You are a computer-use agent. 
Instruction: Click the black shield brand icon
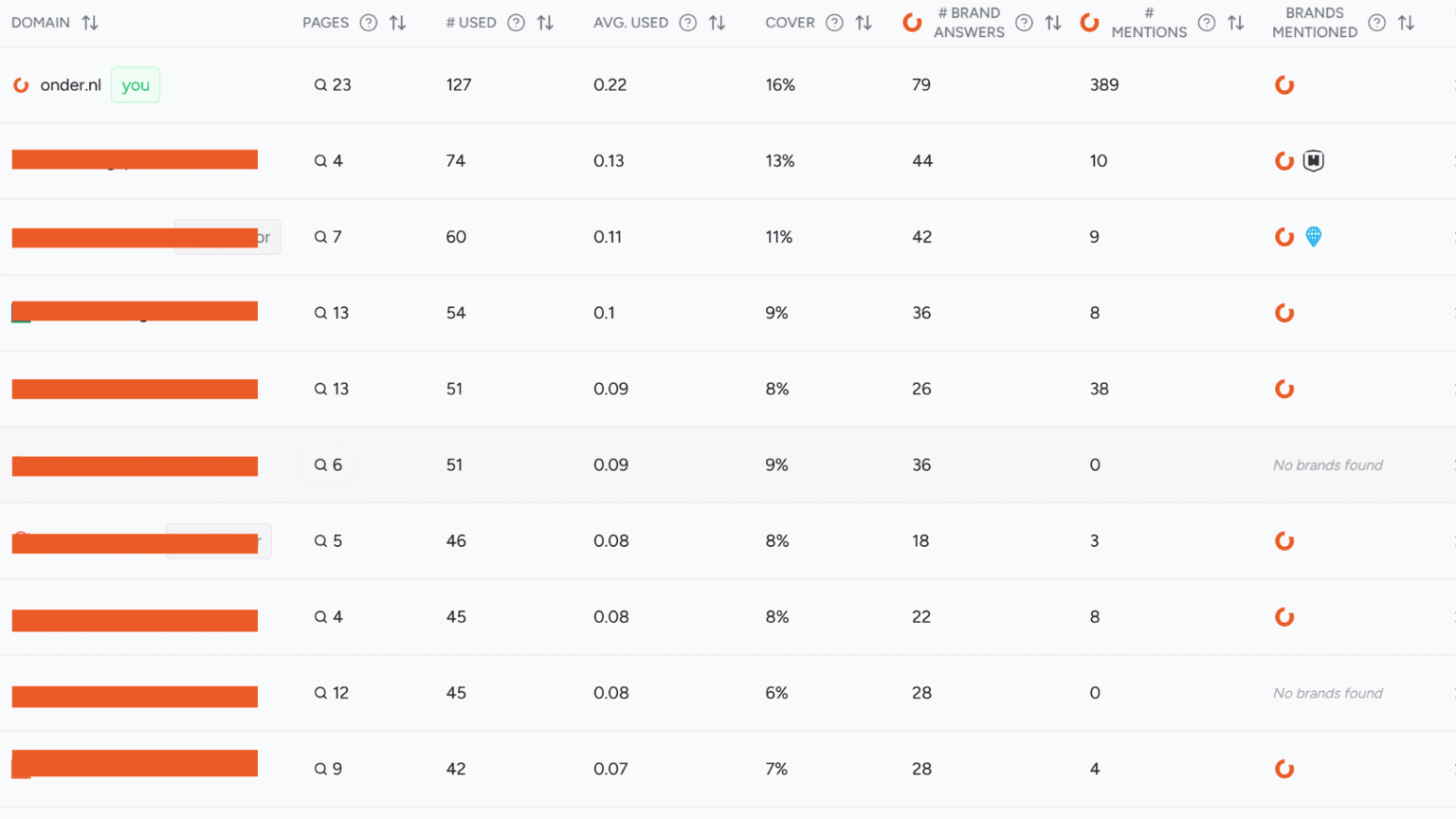click(1313, 161)
